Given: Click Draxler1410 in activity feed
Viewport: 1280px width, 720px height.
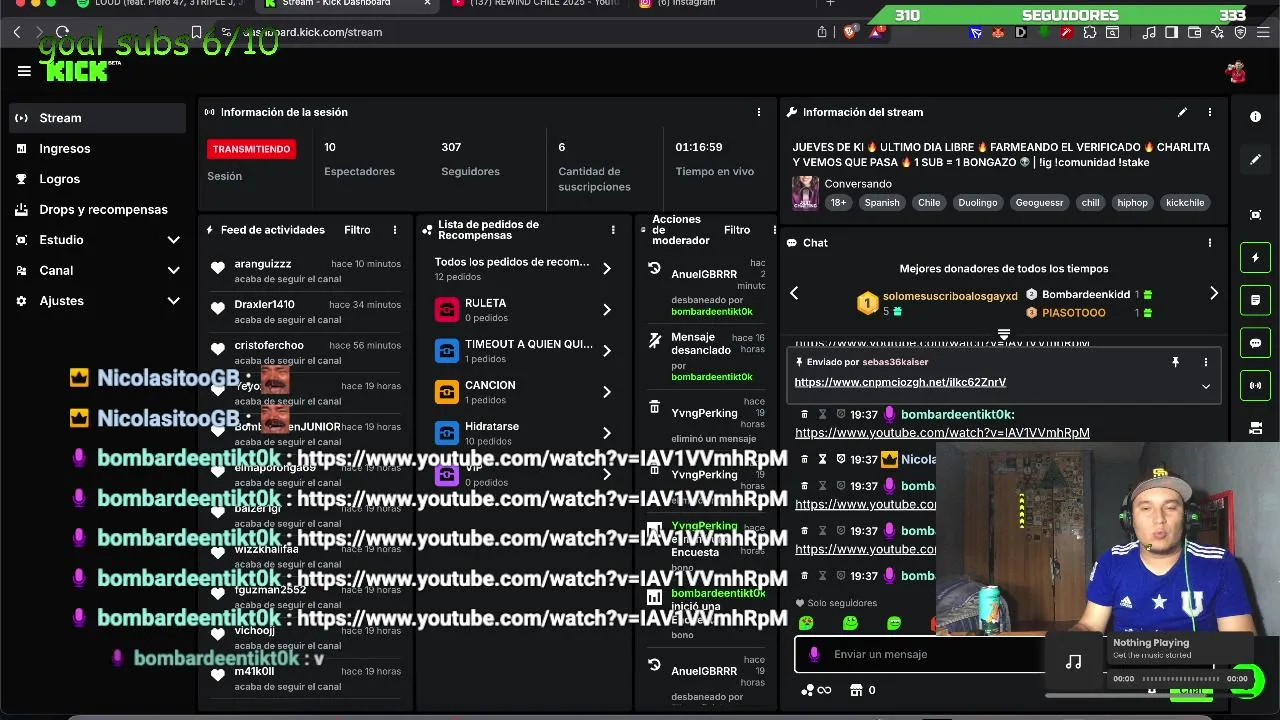Looking at the screenshot, I should coord(264,305).
